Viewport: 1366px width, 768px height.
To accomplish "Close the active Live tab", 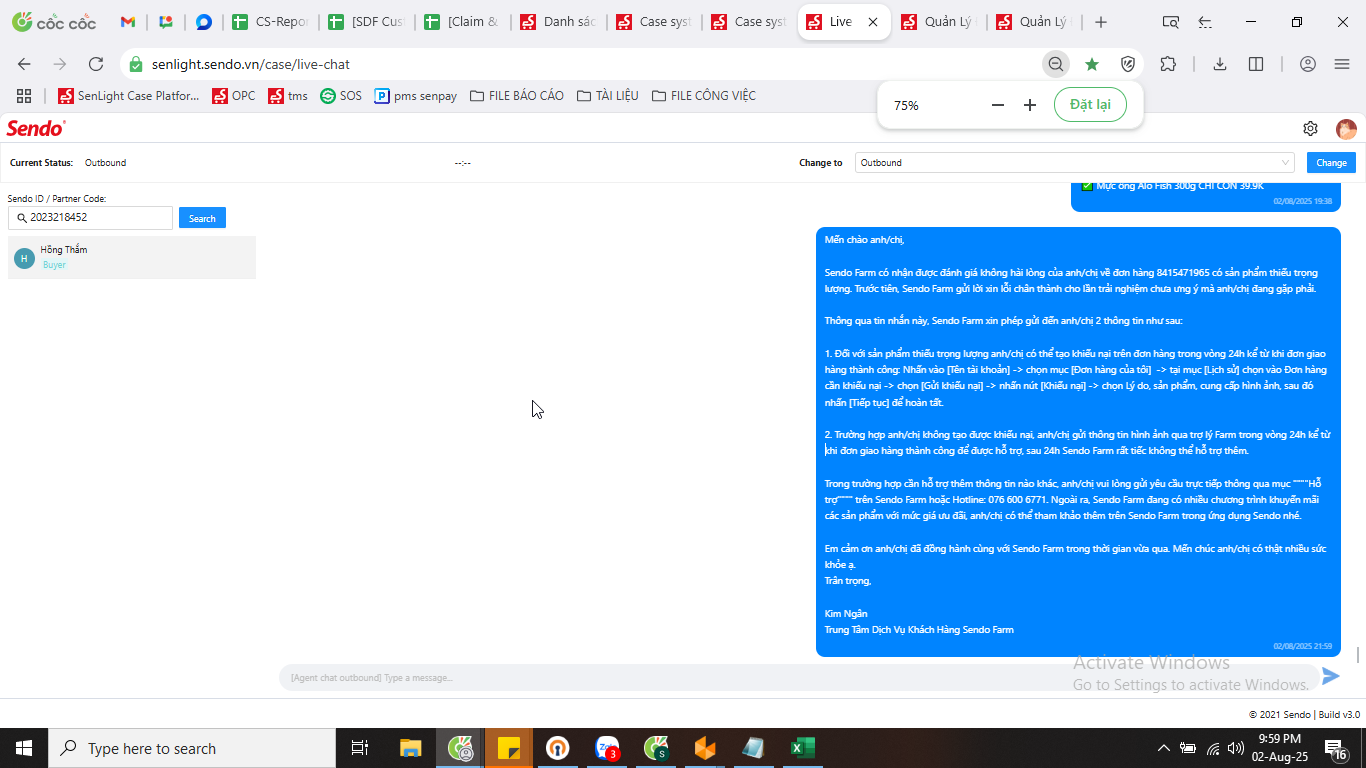I will [872, 22].
